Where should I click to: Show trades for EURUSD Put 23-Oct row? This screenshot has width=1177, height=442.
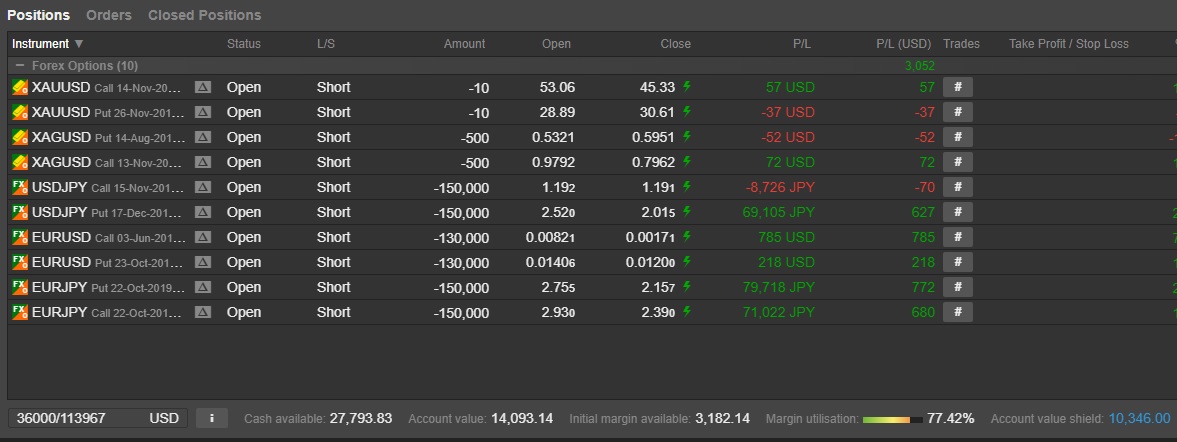tap(958, 262)
